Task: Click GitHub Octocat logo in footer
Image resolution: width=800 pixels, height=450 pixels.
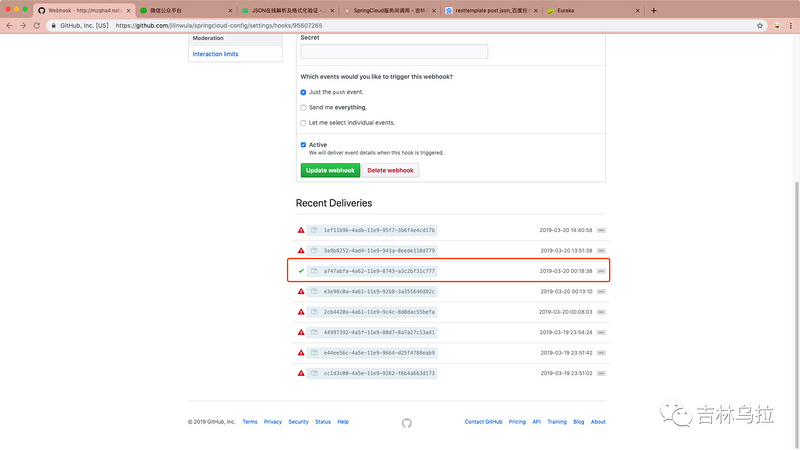Action: click(x=407, y=423)
